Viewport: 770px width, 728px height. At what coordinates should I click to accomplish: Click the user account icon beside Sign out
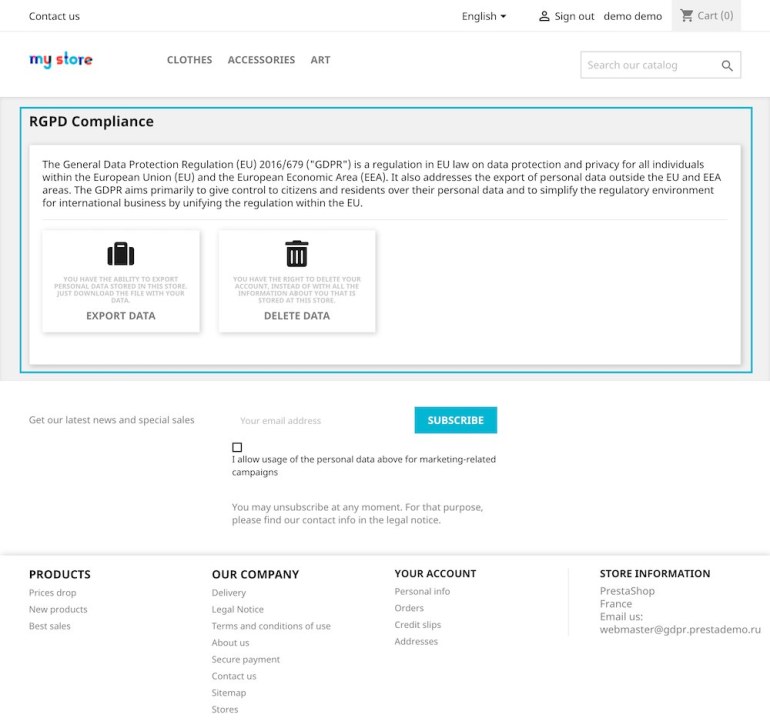click(x=544, y=16)
